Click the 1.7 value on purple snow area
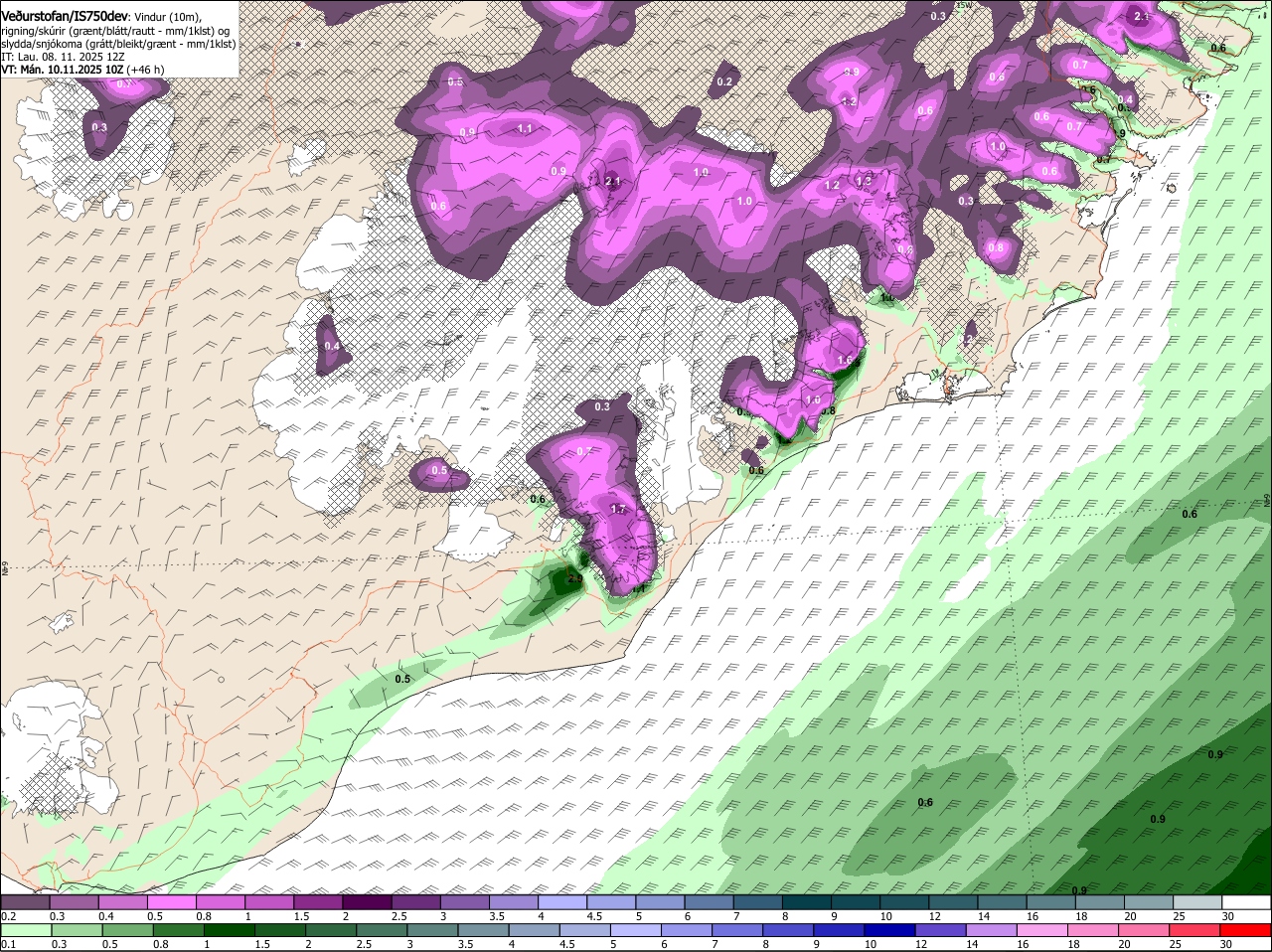 (x=618, y=509)
